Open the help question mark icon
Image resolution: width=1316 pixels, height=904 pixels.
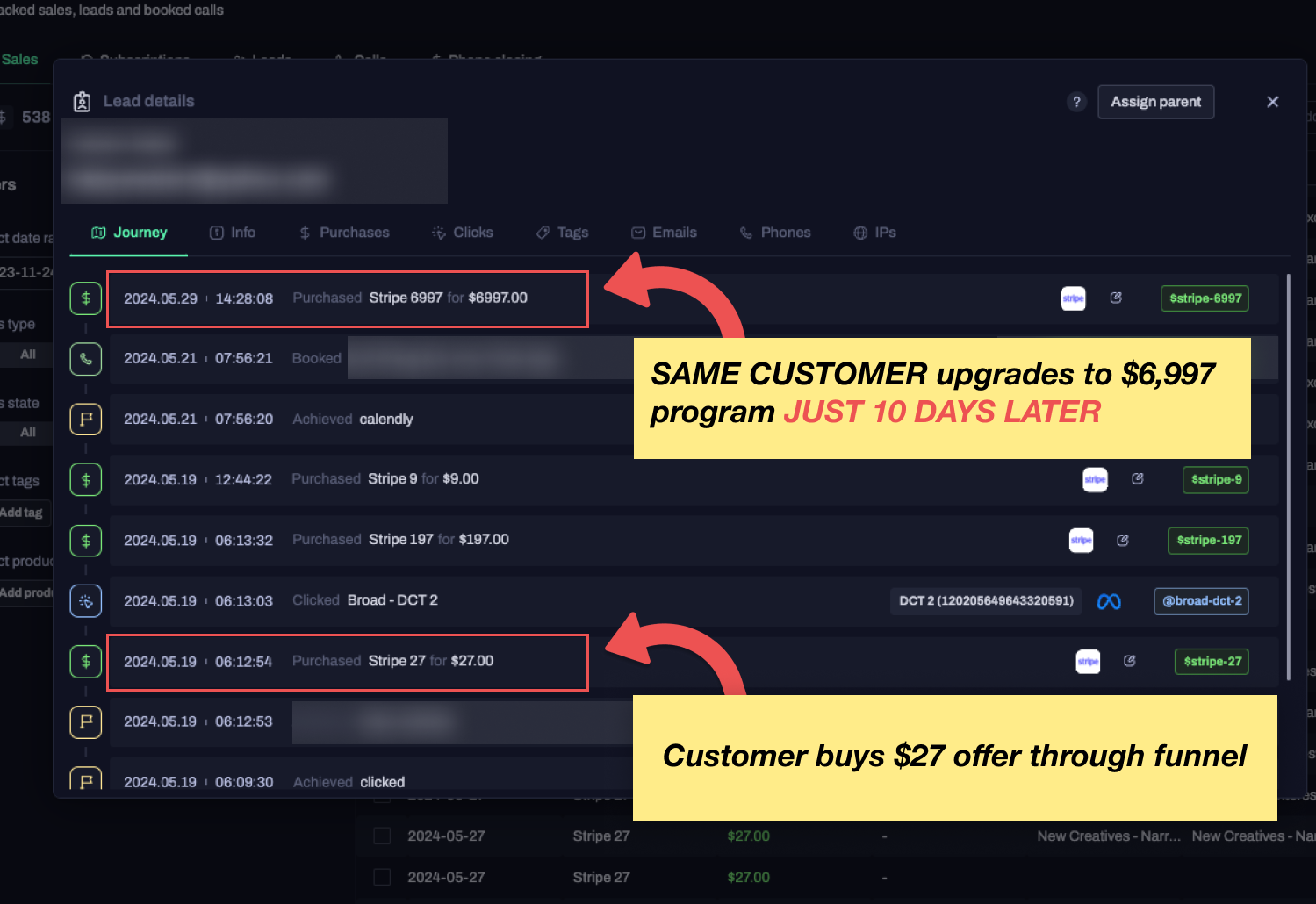pyautogui.click(x=1076, y=102)
